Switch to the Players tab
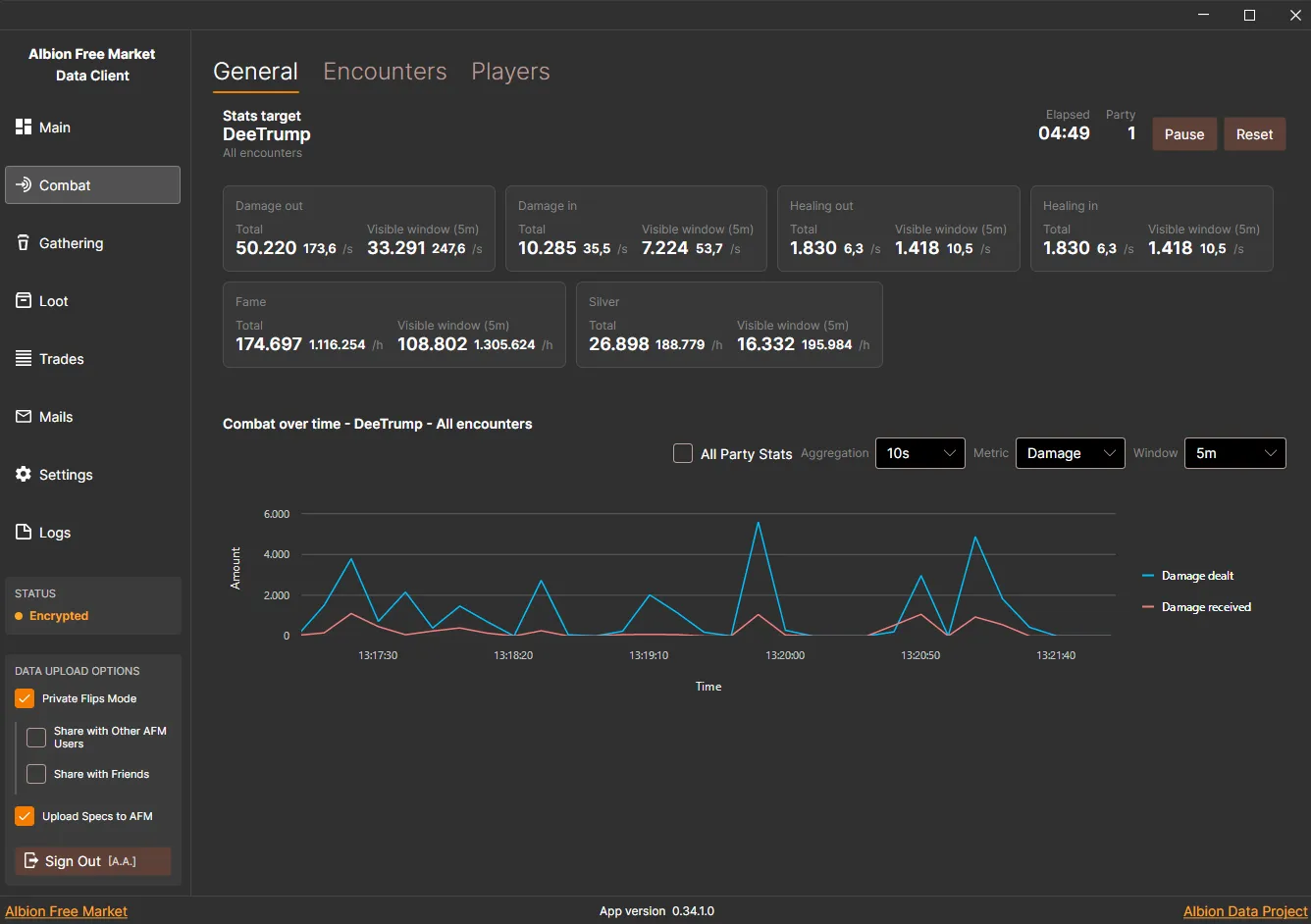1311x924 pixels. 510,72
